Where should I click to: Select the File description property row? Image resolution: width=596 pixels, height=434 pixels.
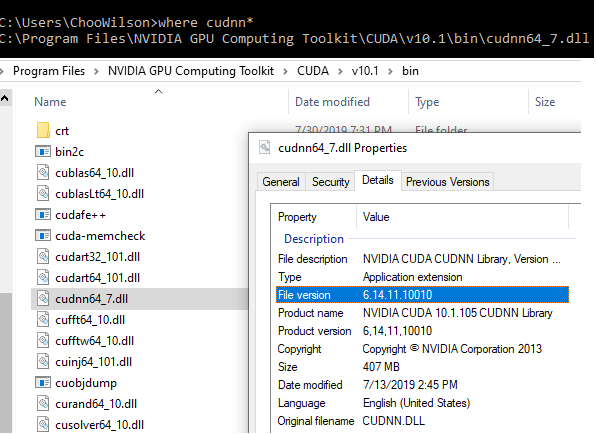[422, 259]
